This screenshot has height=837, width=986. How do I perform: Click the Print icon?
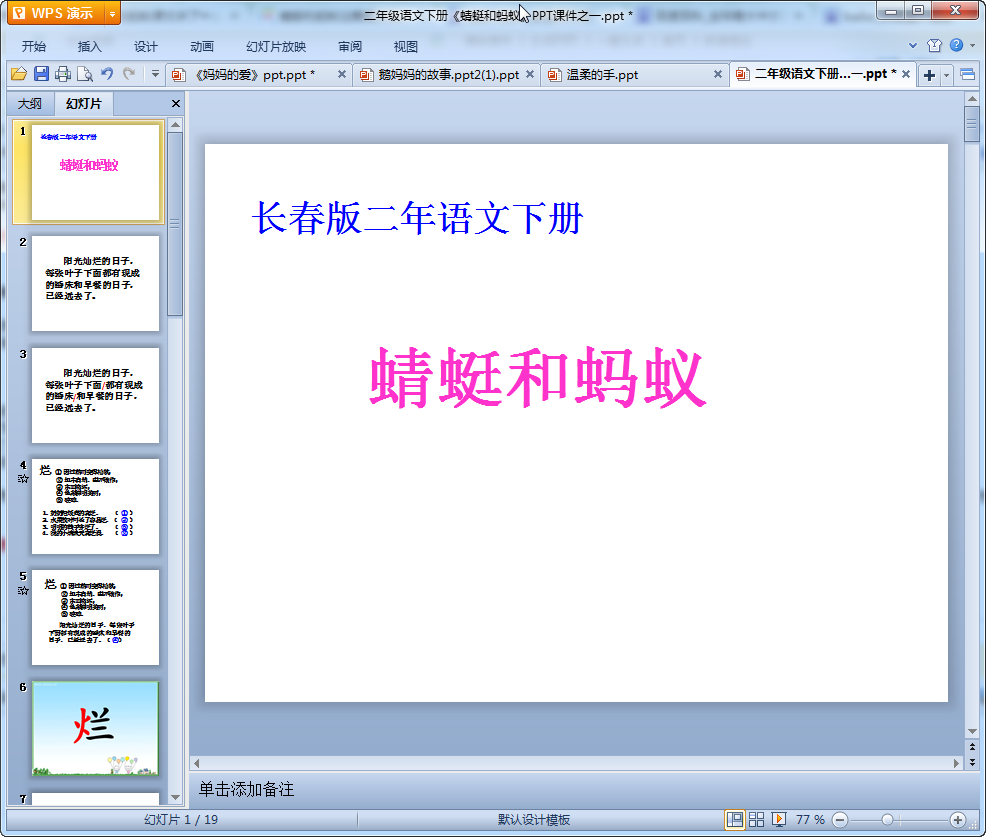[x=63, y=74]
